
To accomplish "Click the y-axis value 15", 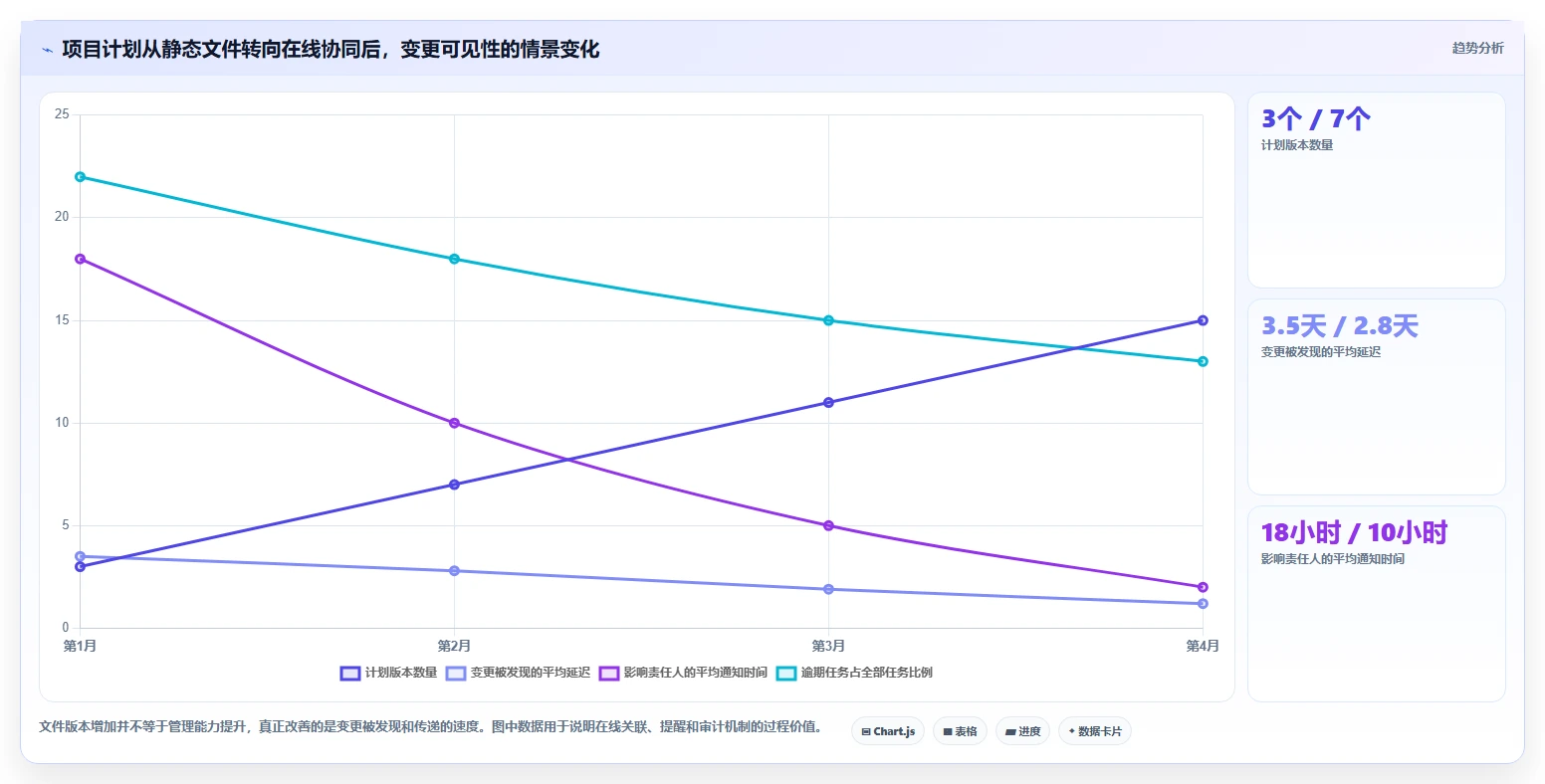I will 62,320.
